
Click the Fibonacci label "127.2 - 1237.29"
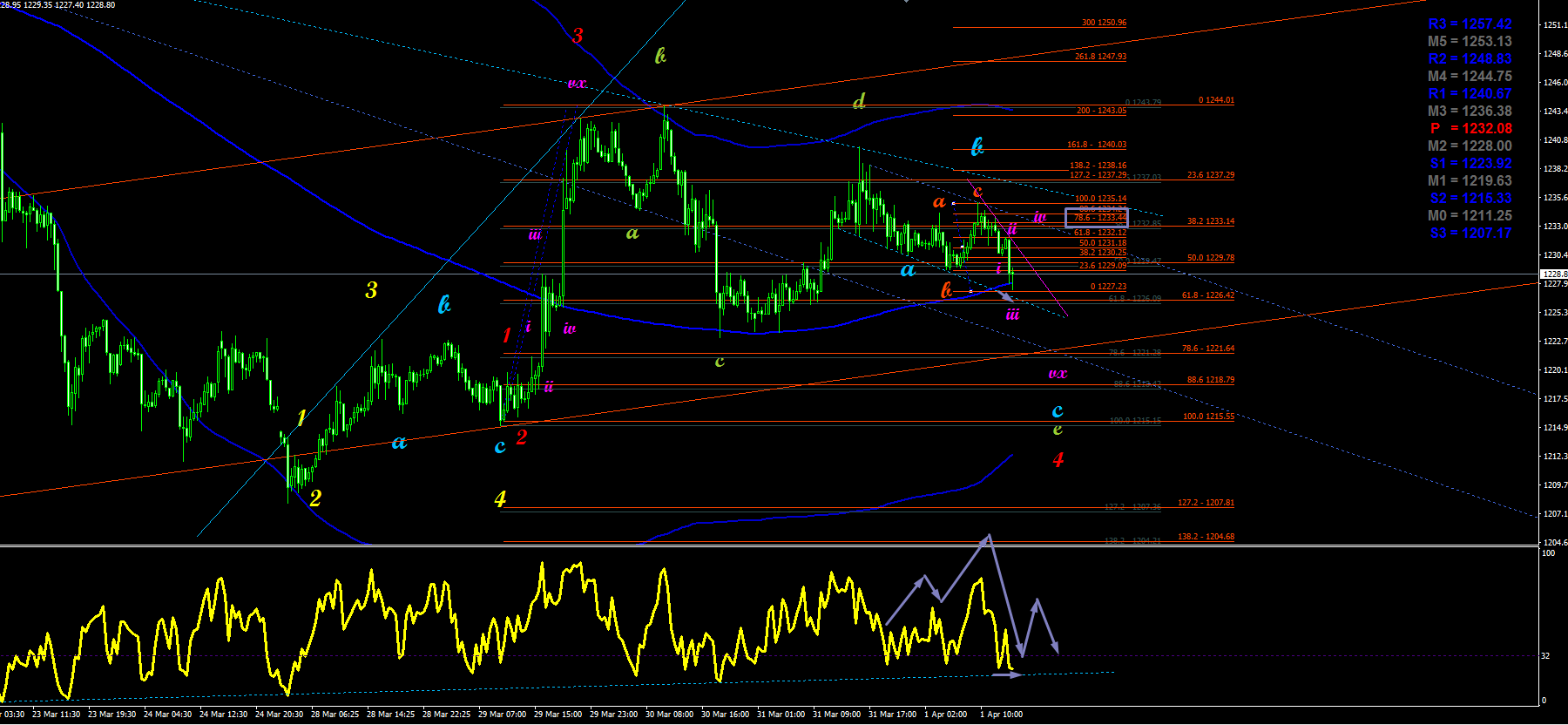(1098, 175)
